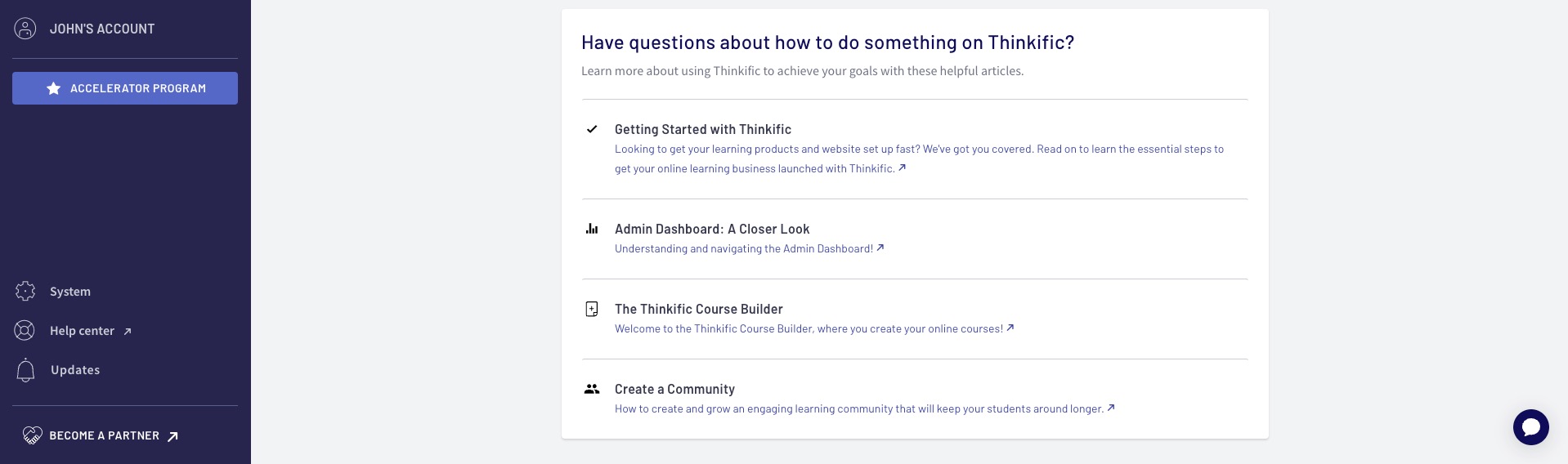Click the user profile icon beside John's Account
Viewport: 1568px width, 464px height.
point(25,29)
